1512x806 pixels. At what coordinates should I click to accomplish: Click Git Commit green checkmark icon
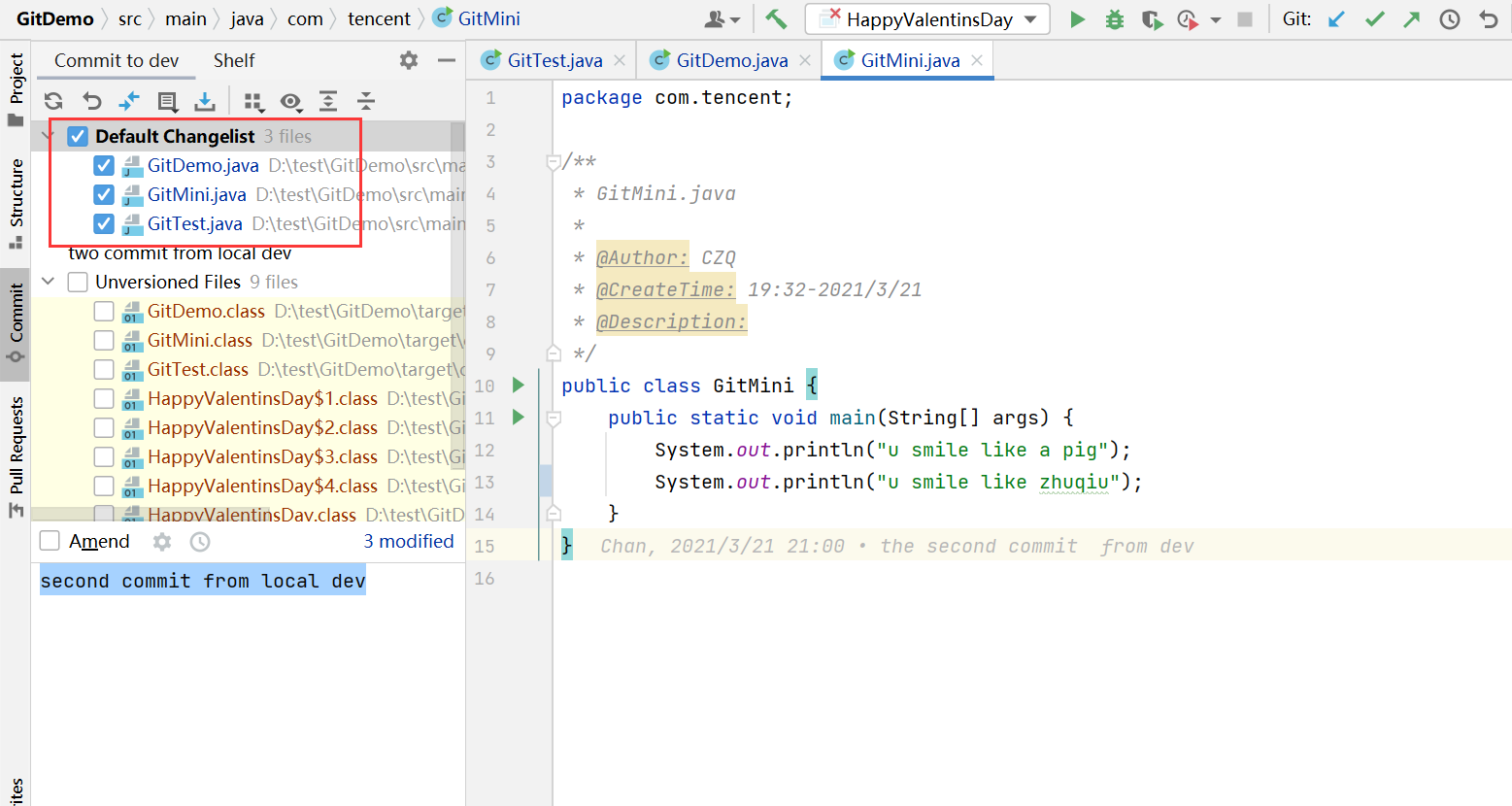[x=1375, y=19]
